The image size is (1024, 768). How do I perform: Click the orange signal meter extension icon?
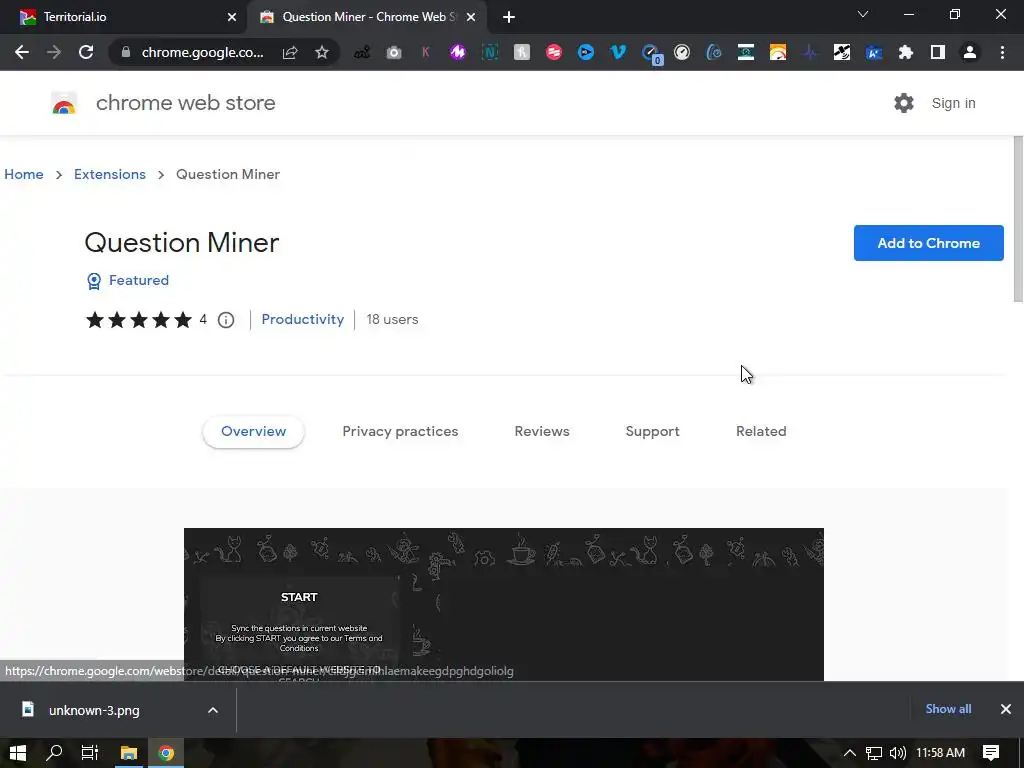click(778, 52)
